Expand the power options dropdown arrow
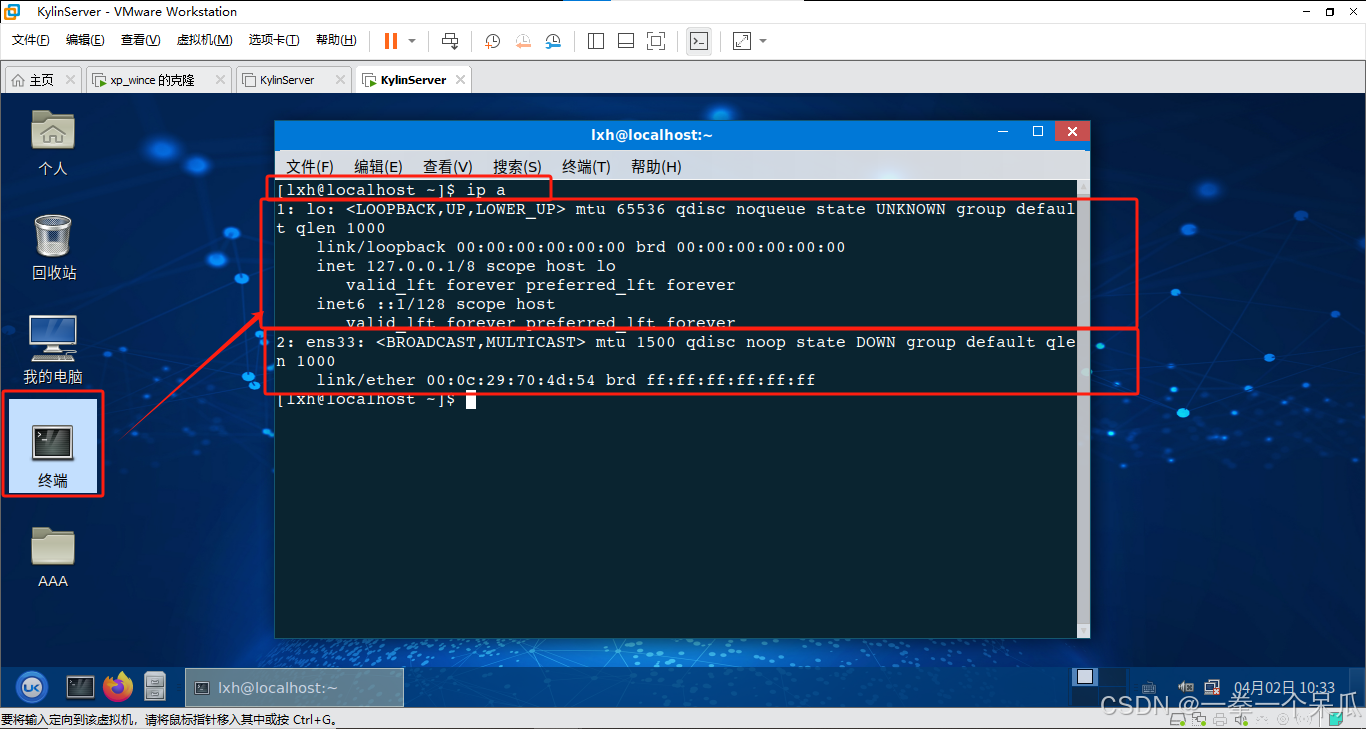The width and height of the screenshot is (1366, 729). point(412,41)
